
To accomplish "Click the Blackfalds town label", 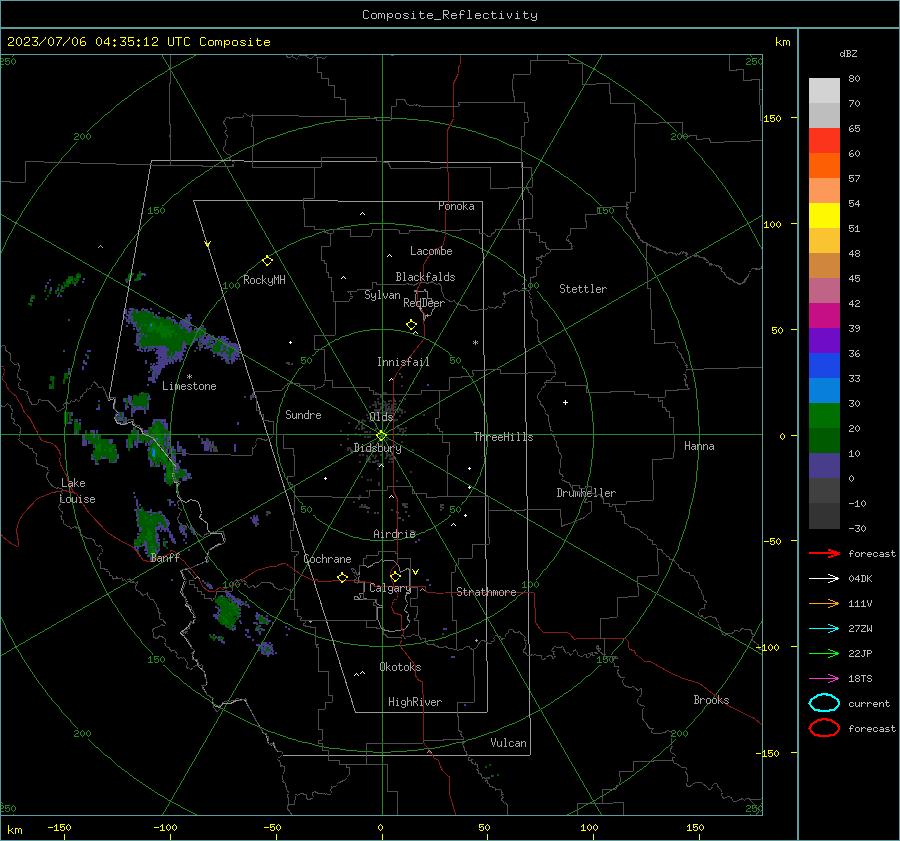I will [425, 277].
